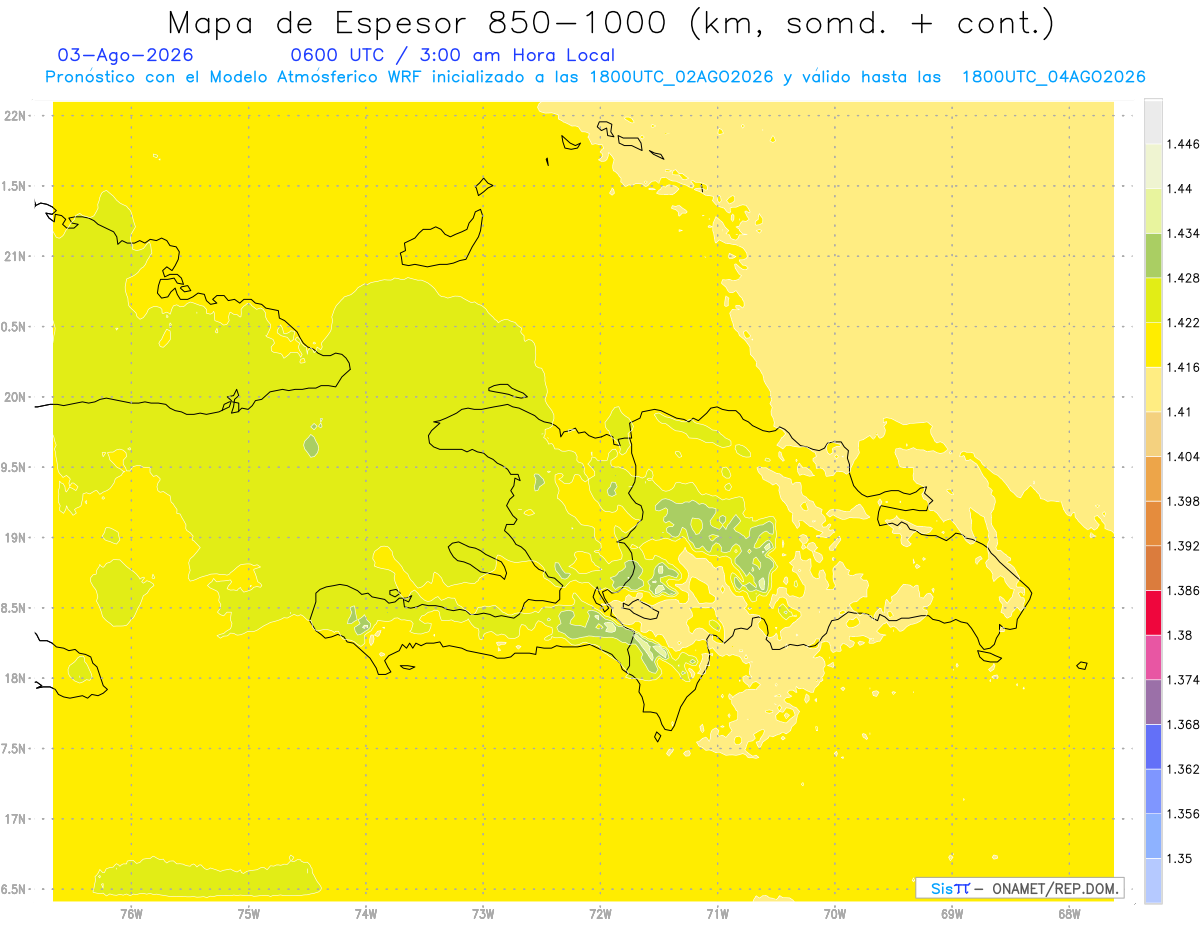Image resolution: width=1200 pixels, height=927 pixels.
Task: Click the legend value 1.446
Action: 1184,144
